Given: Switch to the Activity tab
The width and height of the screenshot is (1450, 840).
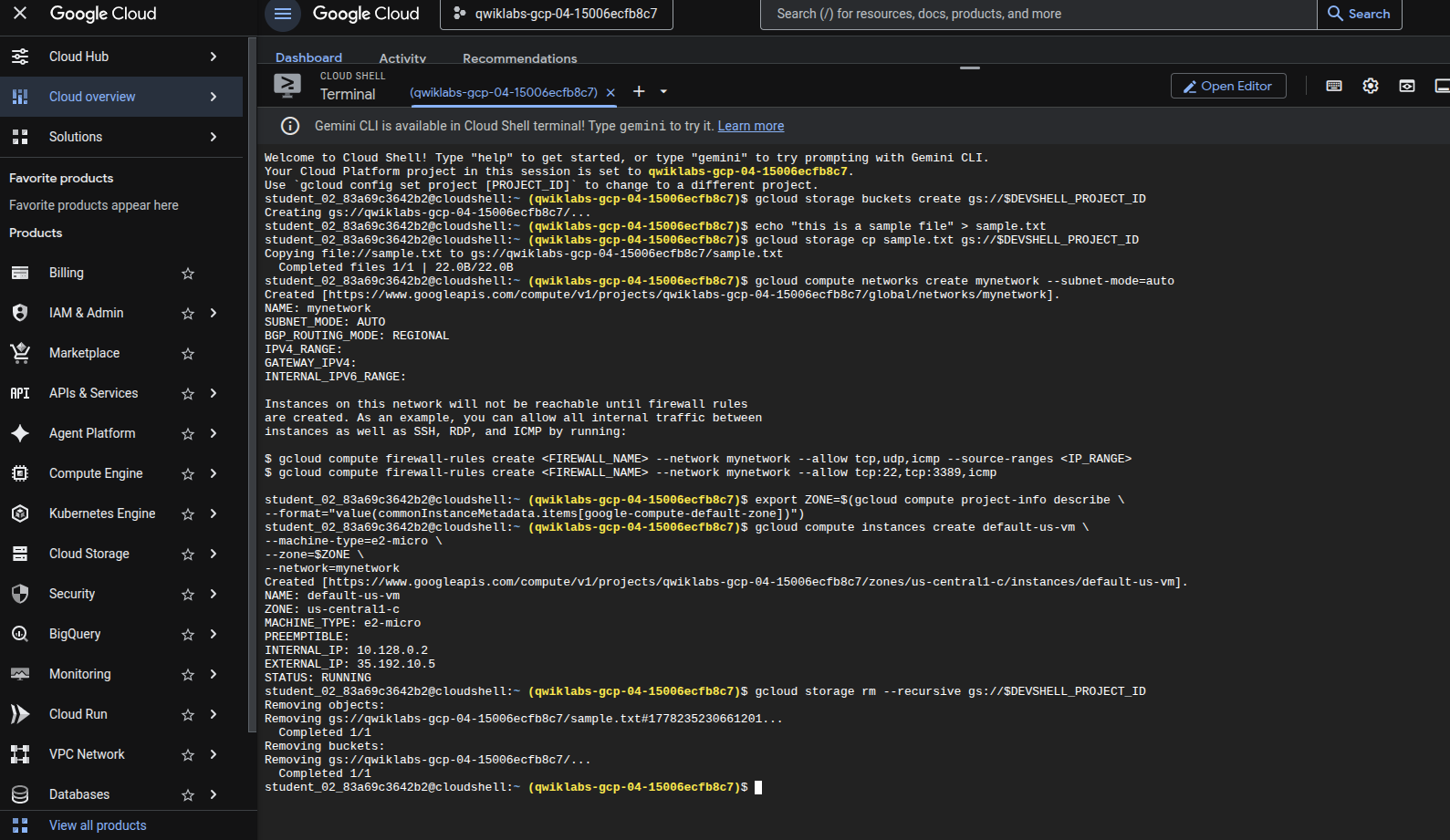Looking at the screenshot, I should click(x=402, y=58).
